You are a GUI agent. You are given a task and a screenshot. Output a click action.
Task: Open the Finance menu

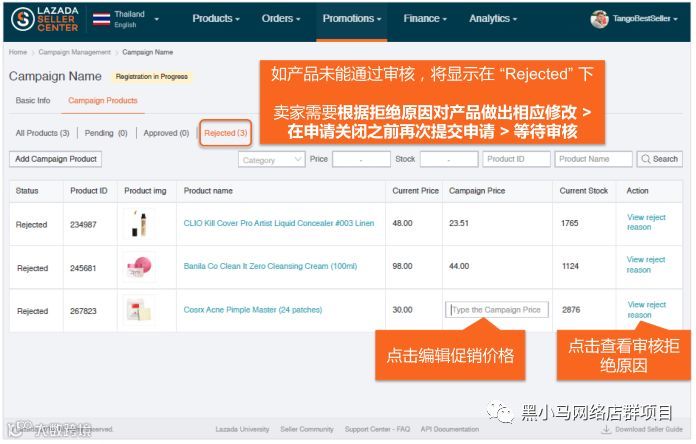425,19
